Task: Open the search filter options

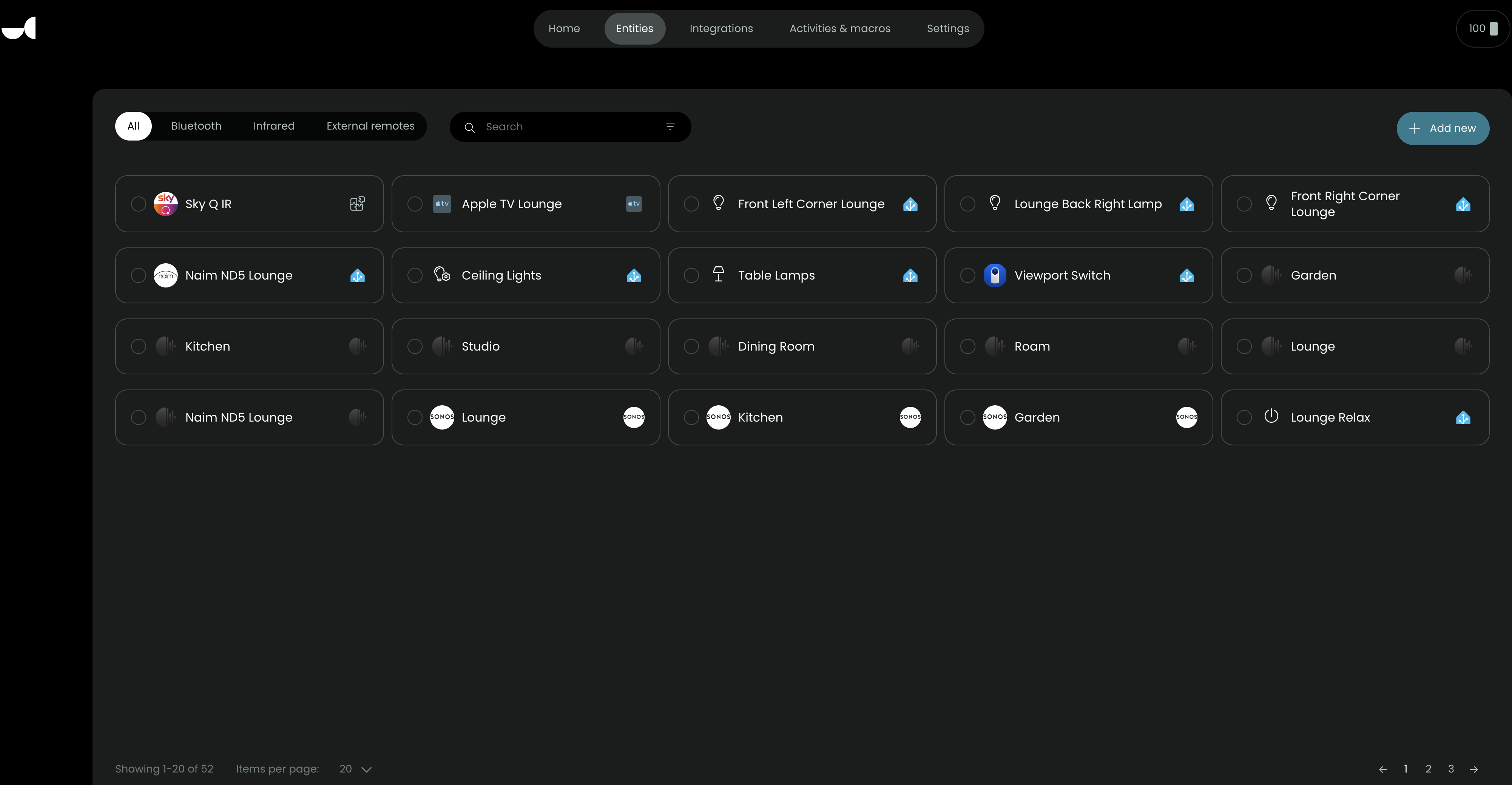Action: pyautogui.click(x=670, y=127)
